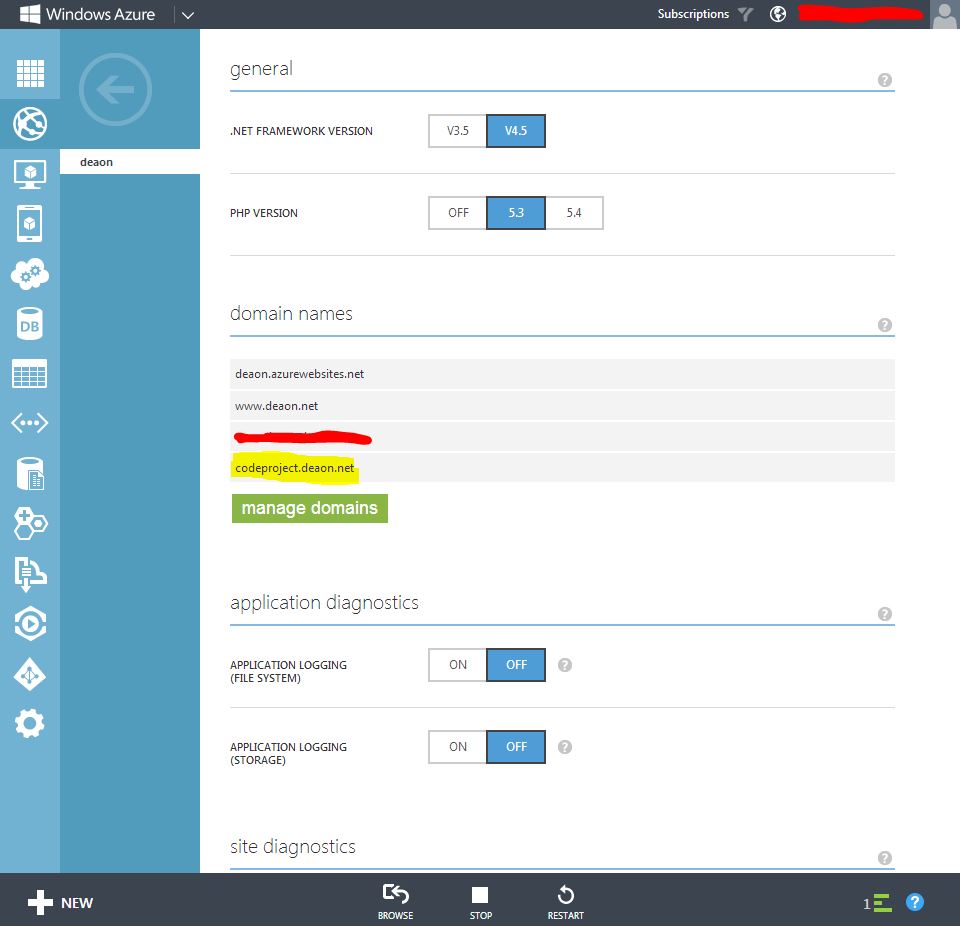Restart the website with RESTART
Viewport: 960px width, 926px height.
click(566, 902)
